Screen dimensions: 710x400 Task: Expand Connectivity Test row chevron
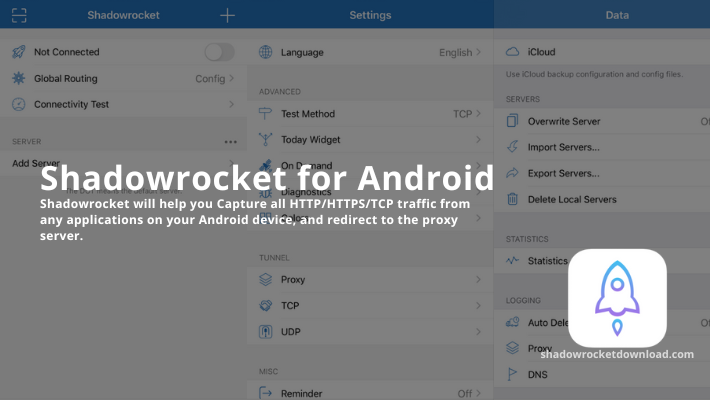pos(231,104)
